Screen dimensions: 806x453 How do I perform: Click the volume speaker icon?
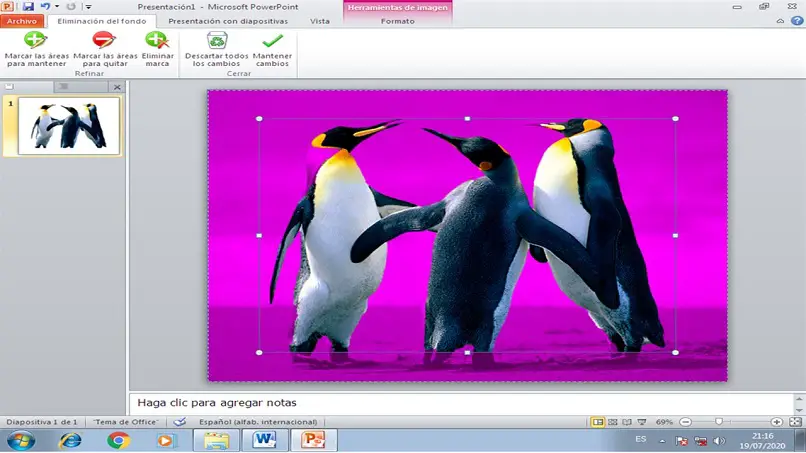(x=719, y=441)
